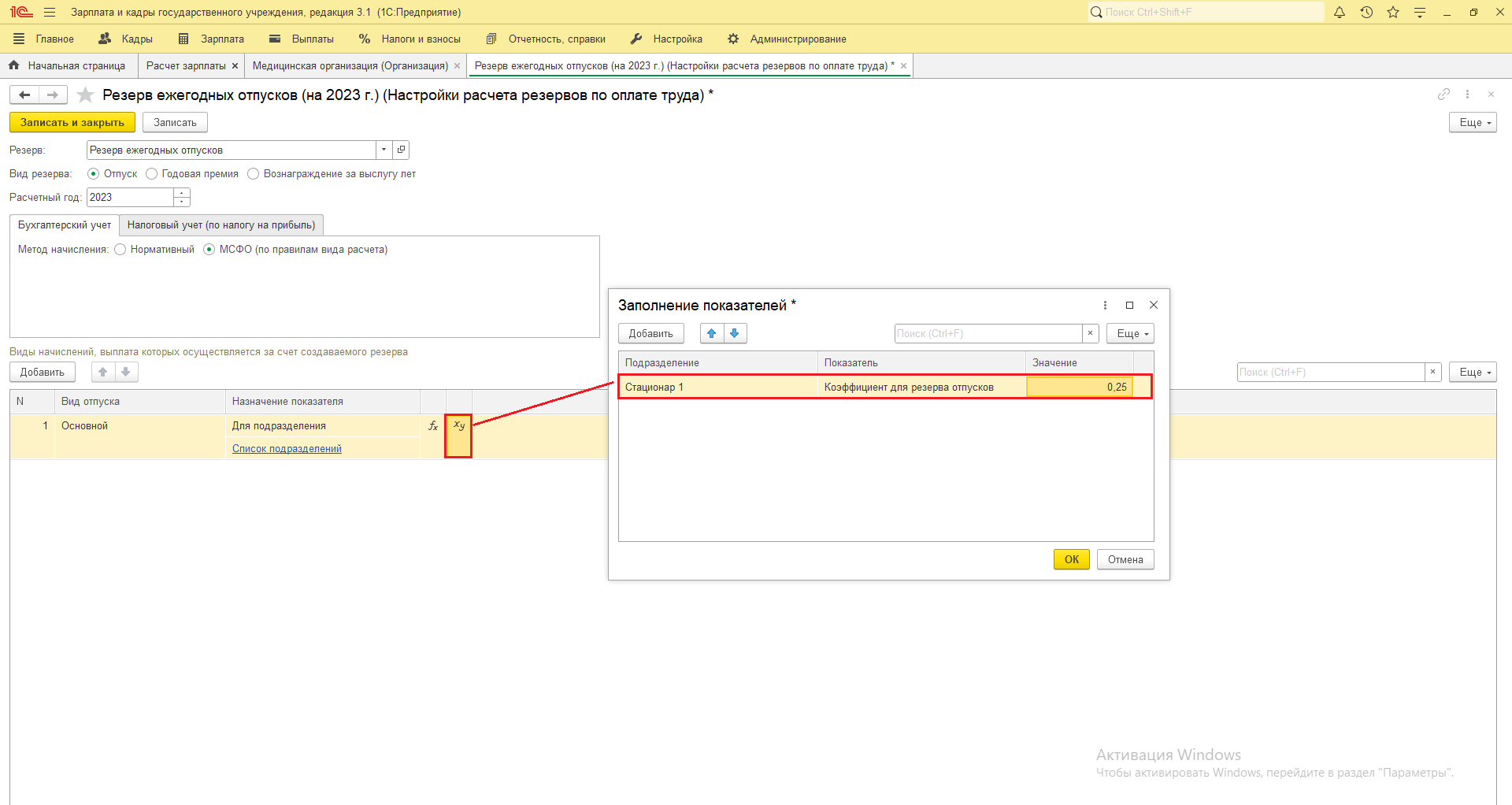Open notifications bell icon
Viewport: 1512px width, 805px height.
[x=1340, y=13]
